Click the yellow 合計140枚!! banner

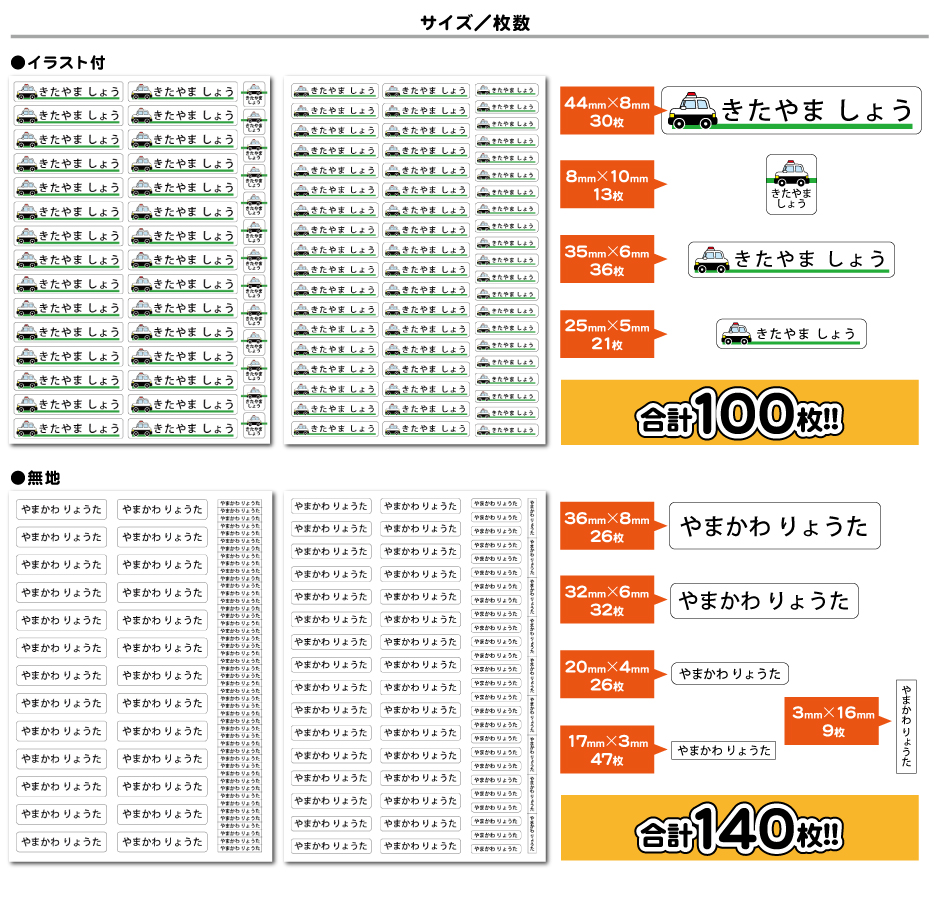click(x=739, y=828)
